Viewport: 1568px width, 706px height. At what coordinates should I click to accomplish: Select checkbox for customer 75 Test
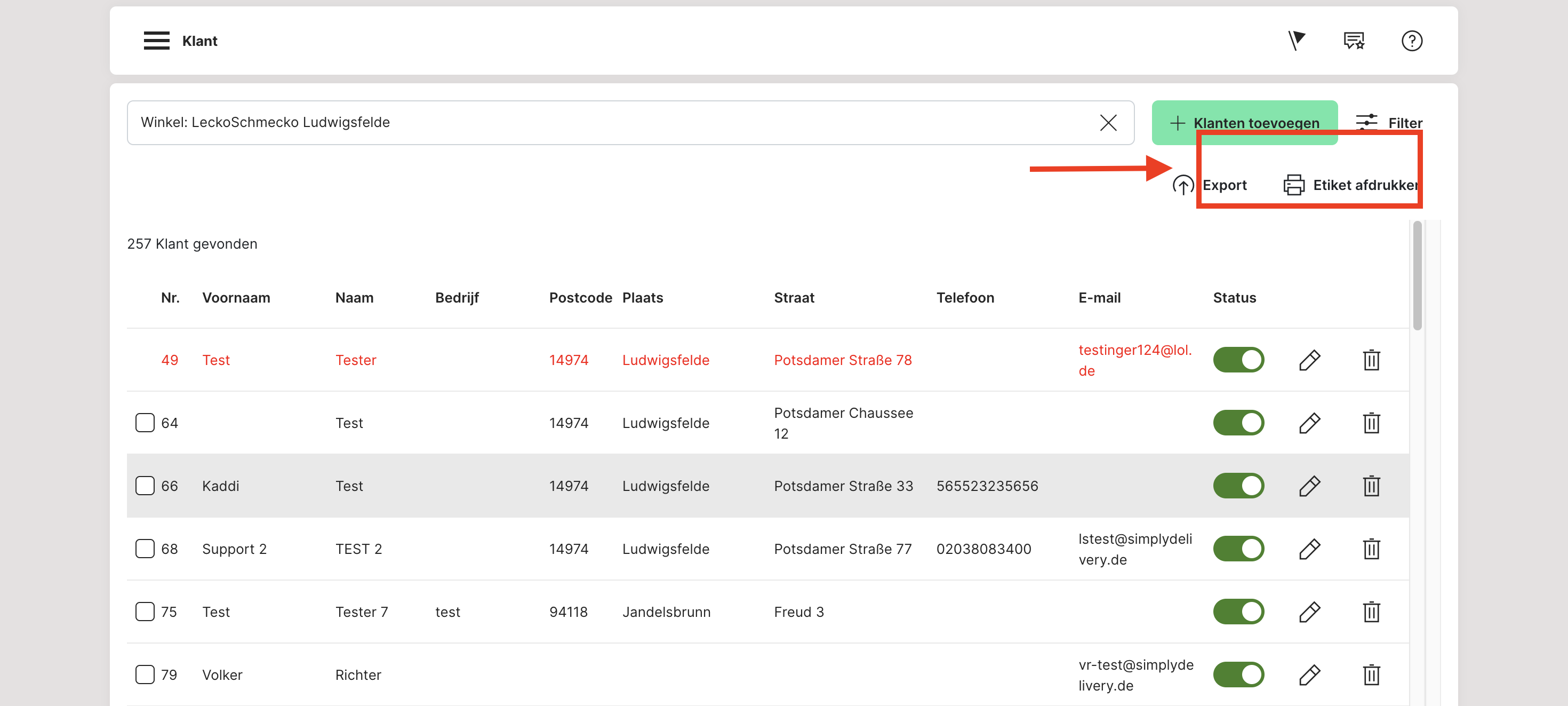(145, 612)
